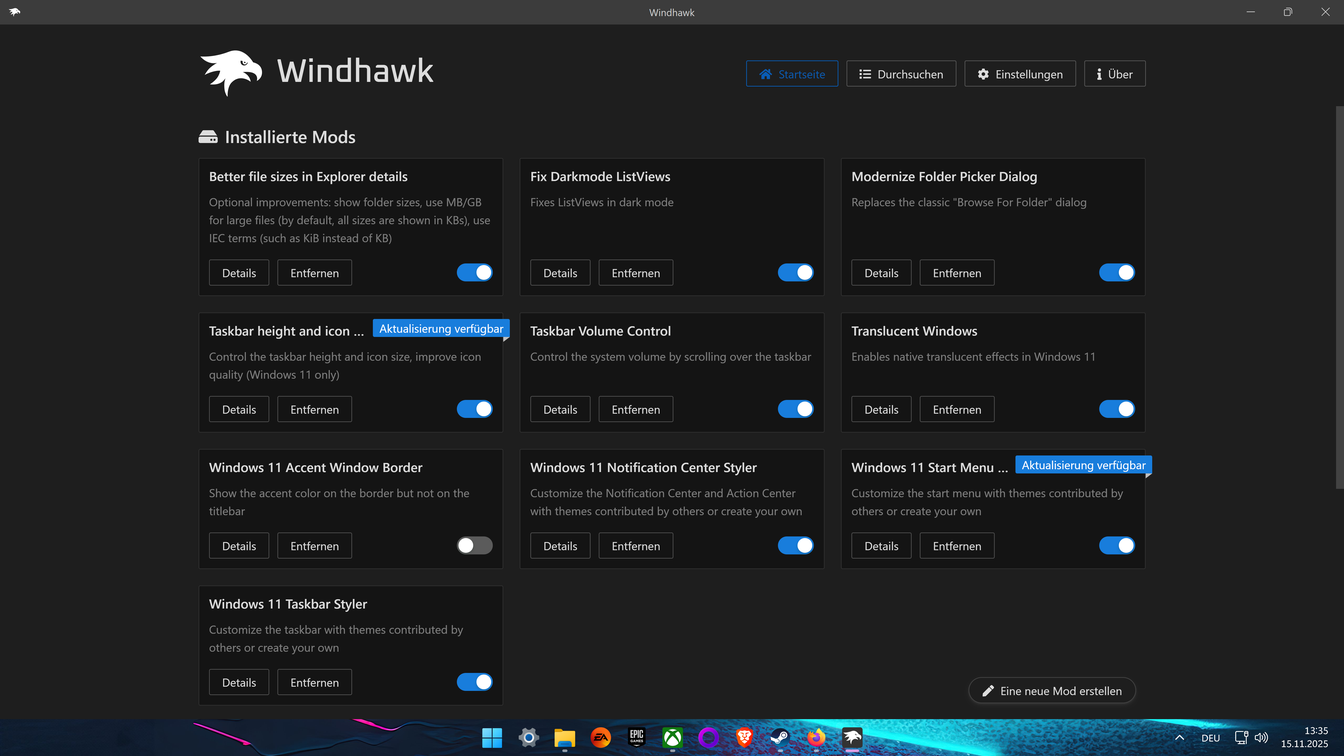The height and width of the screenshot is (756, 1344).
Task: Click the Windhawk icon in title bar
Action: (14, 12)
